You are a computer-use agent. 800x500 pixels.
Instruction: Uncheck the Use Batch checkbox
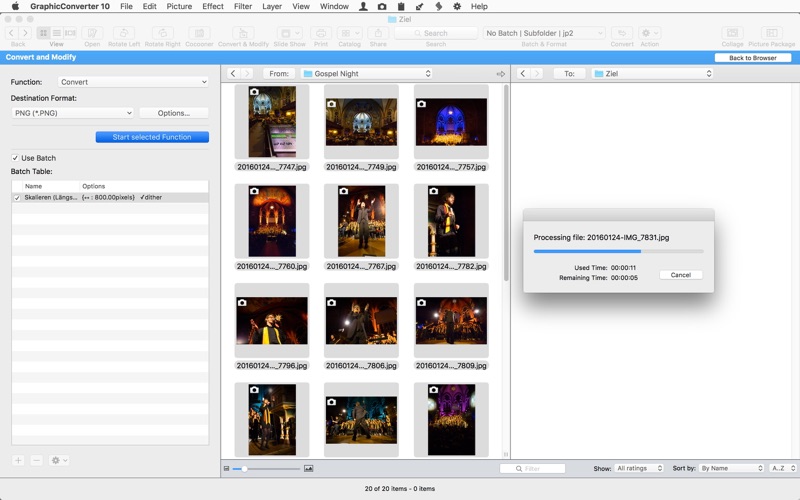coord(15,158)
